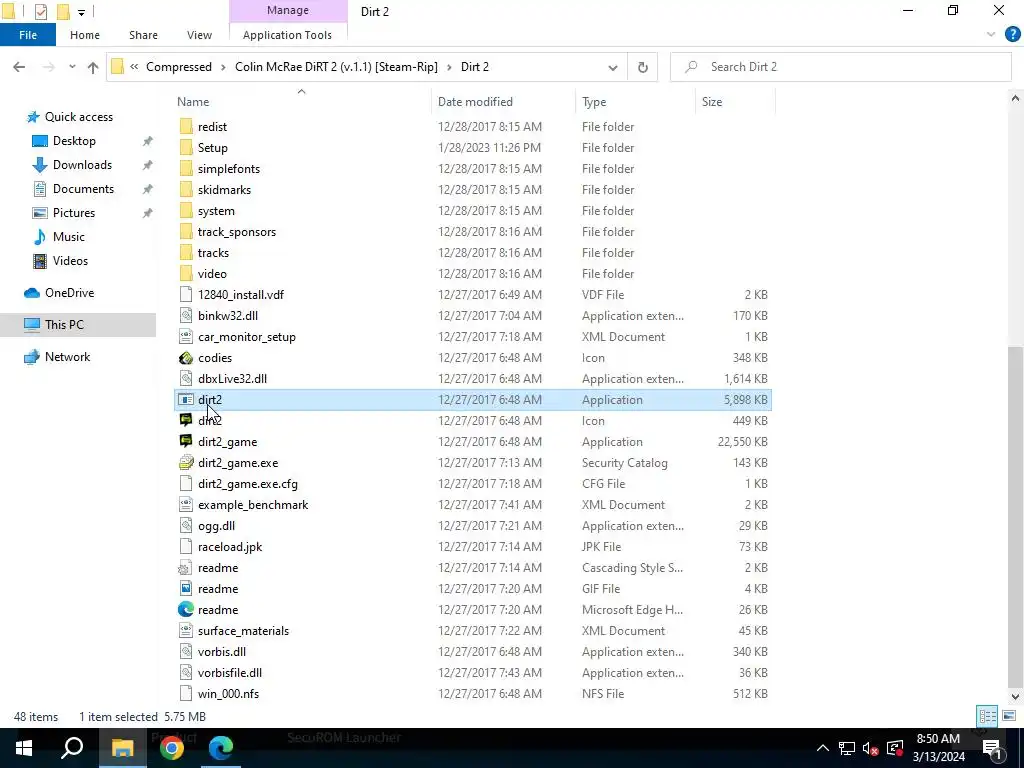Select car_monitor_setup XML document
The image size is (1024, 768).
tap(247, 337)
